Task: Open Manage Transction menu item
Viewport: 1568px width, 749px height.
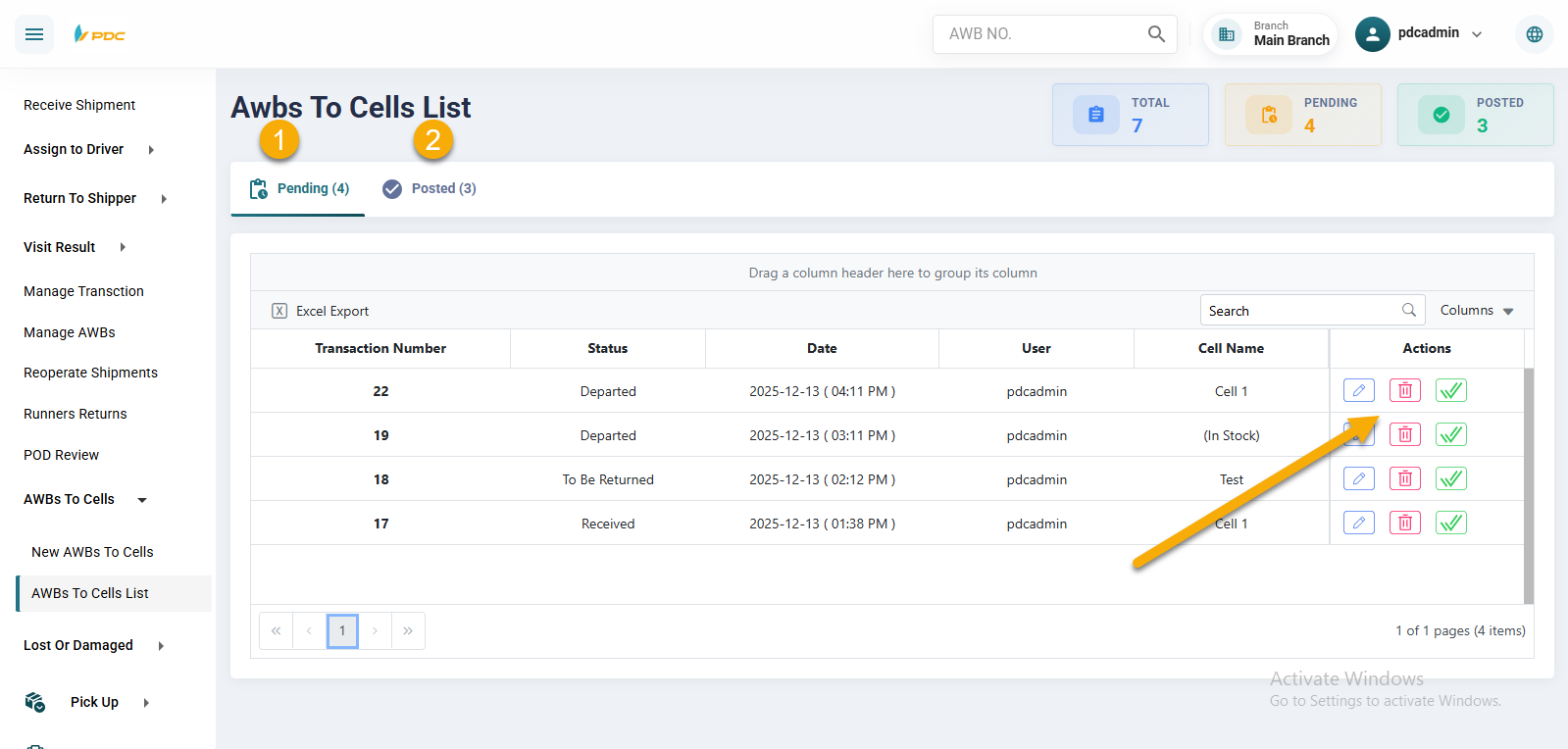Action: (83, 291)
